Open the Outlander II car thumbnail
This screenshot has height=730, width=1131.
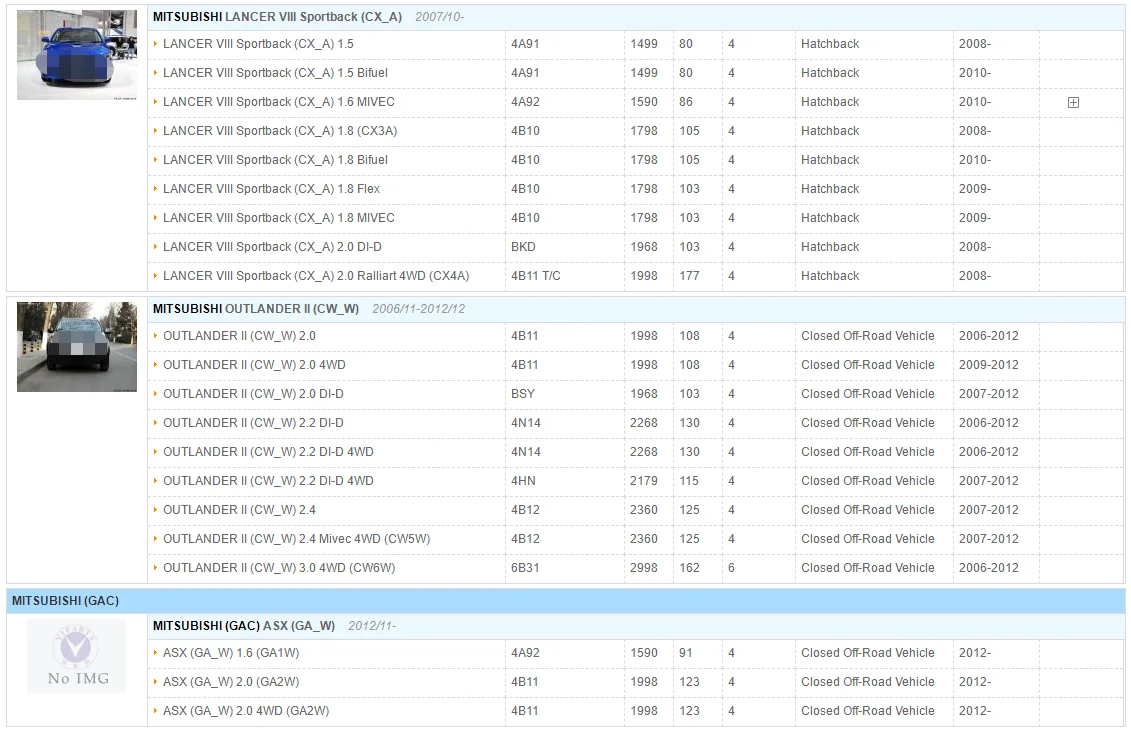click(77, 347)
